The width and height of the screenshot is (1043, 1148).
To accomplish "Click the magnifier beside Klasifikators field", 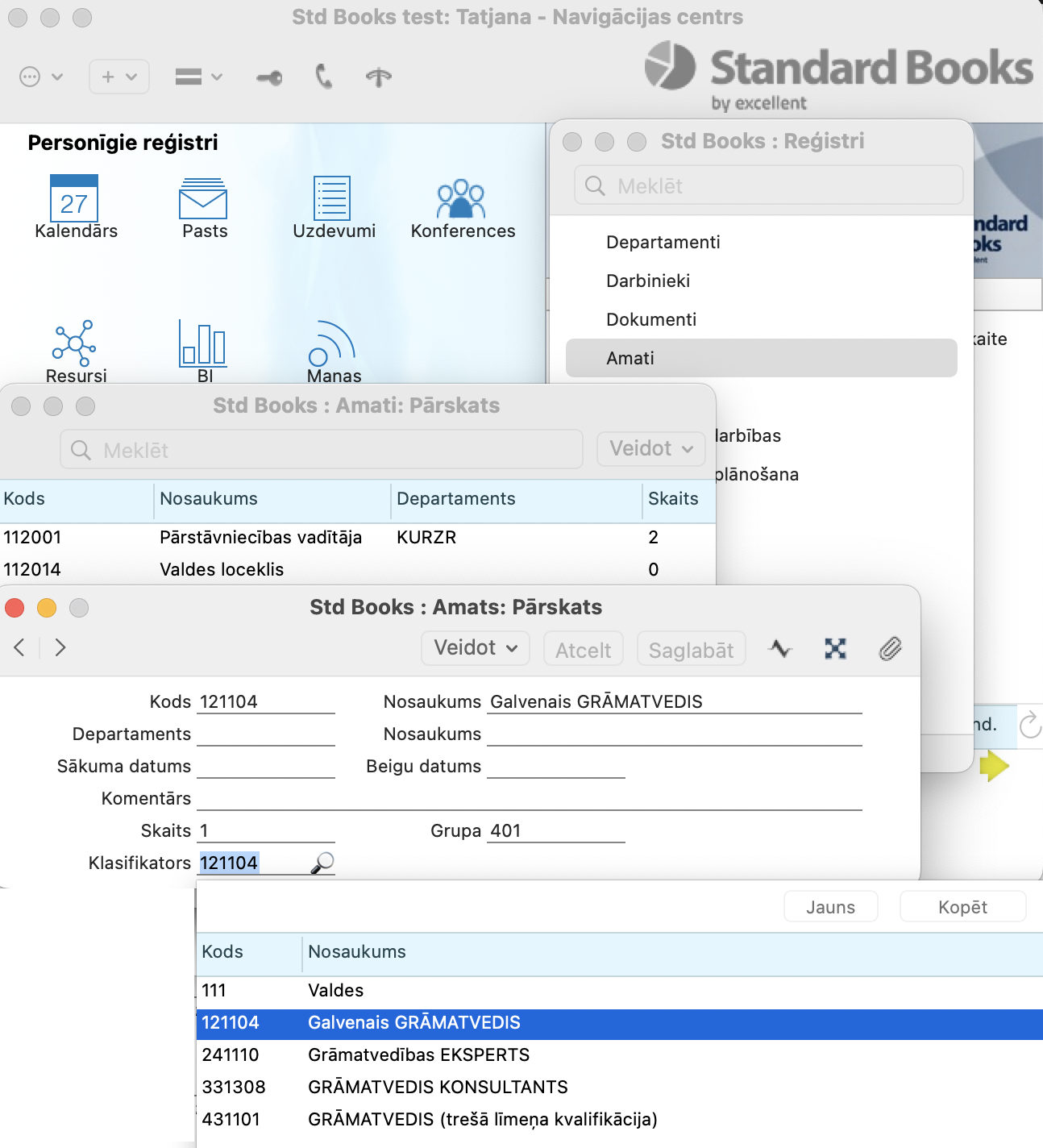I will click(322, 863).
